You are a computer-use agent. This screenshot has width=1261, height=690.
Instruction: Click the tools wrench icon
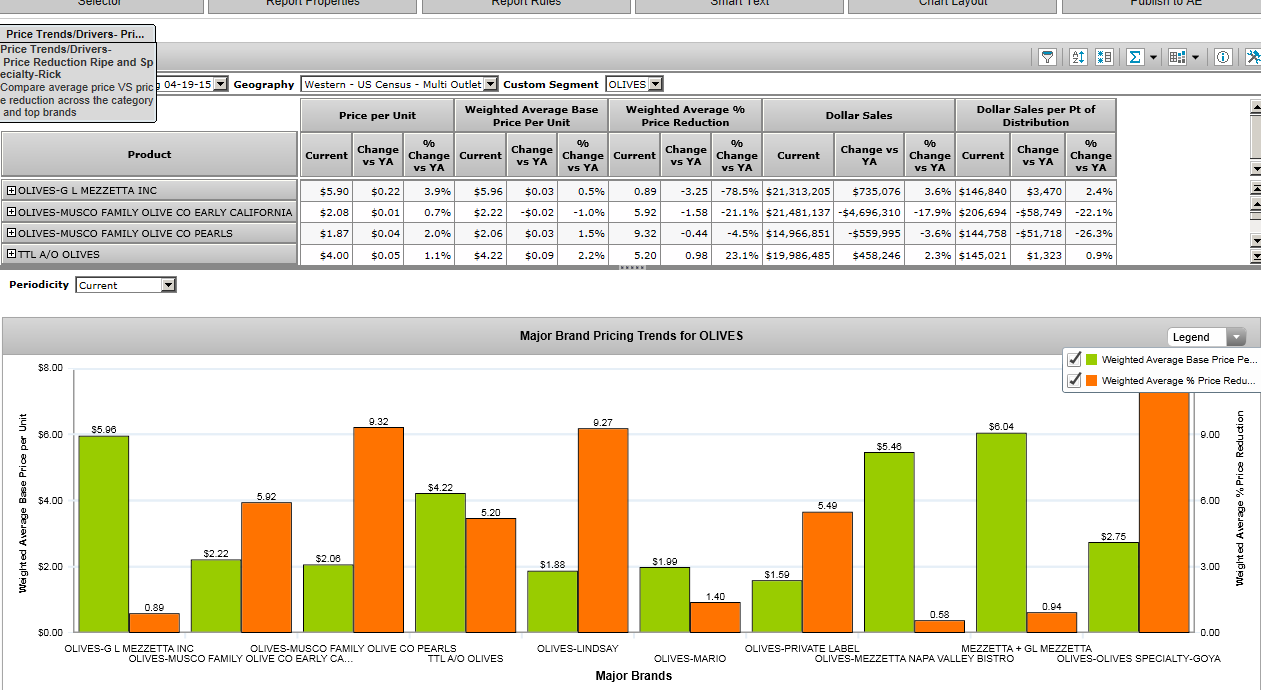click(x=1253, y=57)
